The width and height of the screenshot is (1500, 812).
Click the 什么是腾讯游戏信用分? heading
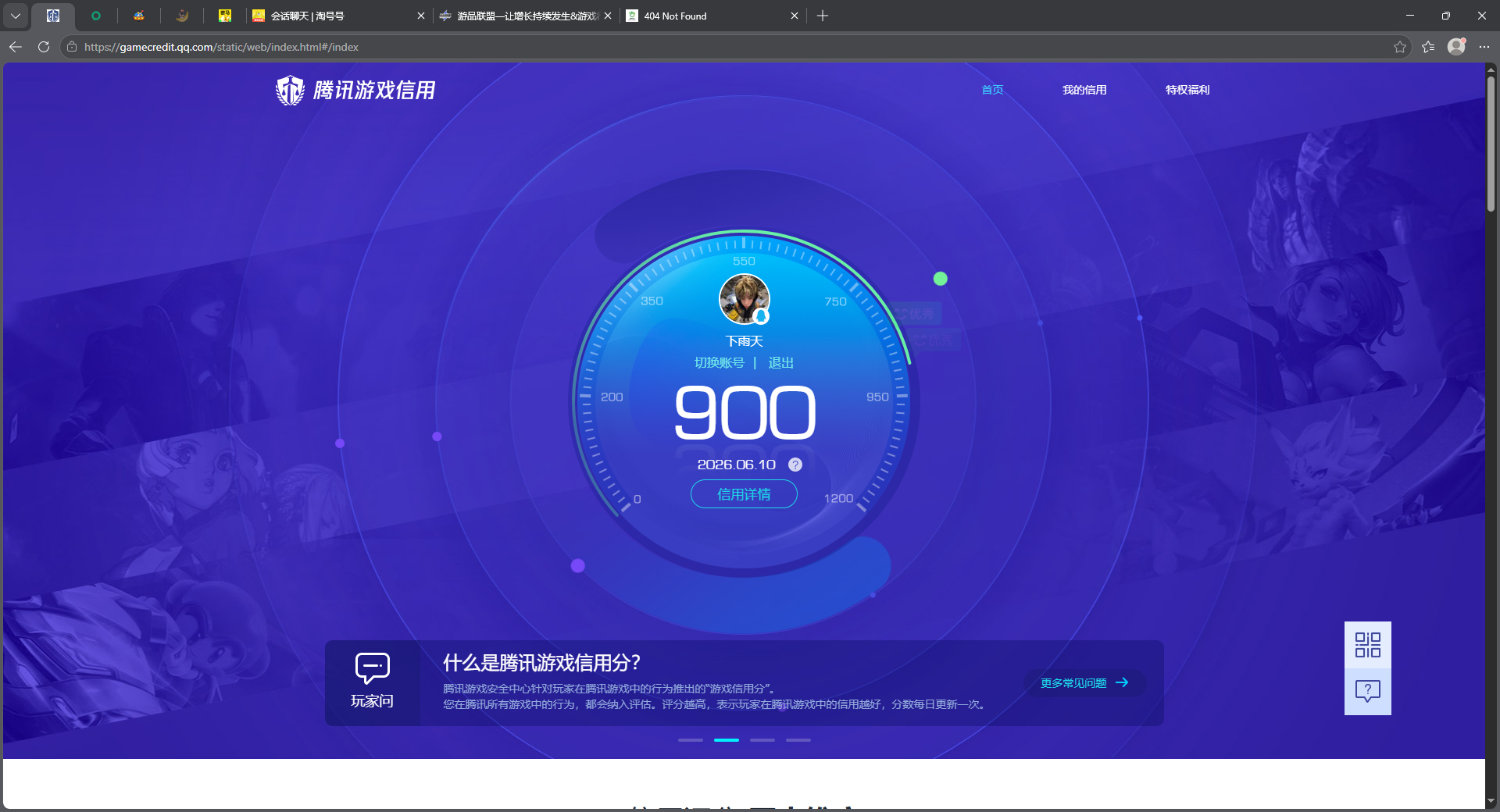click(x=541, y=663)
